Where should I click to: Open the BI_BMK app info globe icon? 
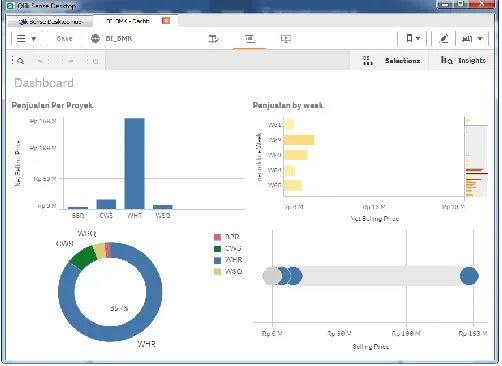pyautogui.click(x=95, y=39)
